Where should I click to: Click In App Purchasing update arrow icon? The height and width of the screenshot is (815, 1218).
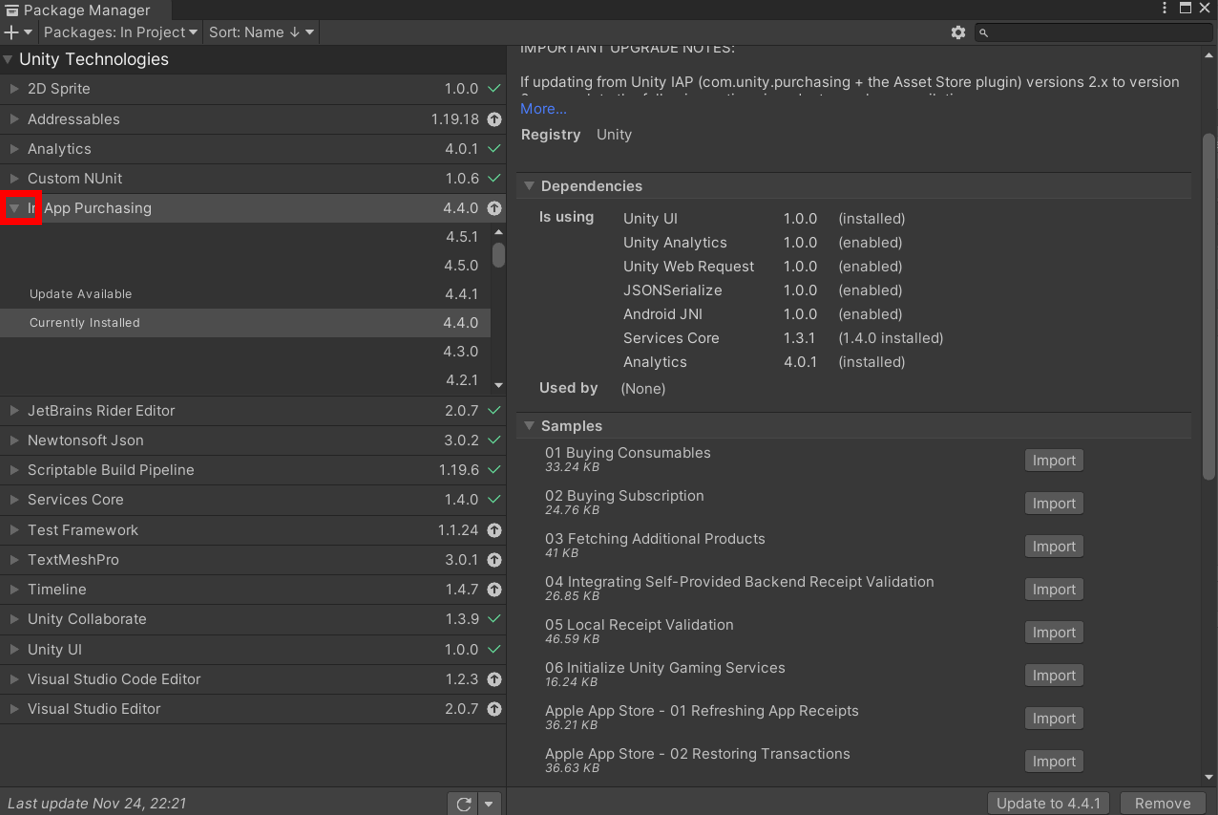click(x=494, y=208)
